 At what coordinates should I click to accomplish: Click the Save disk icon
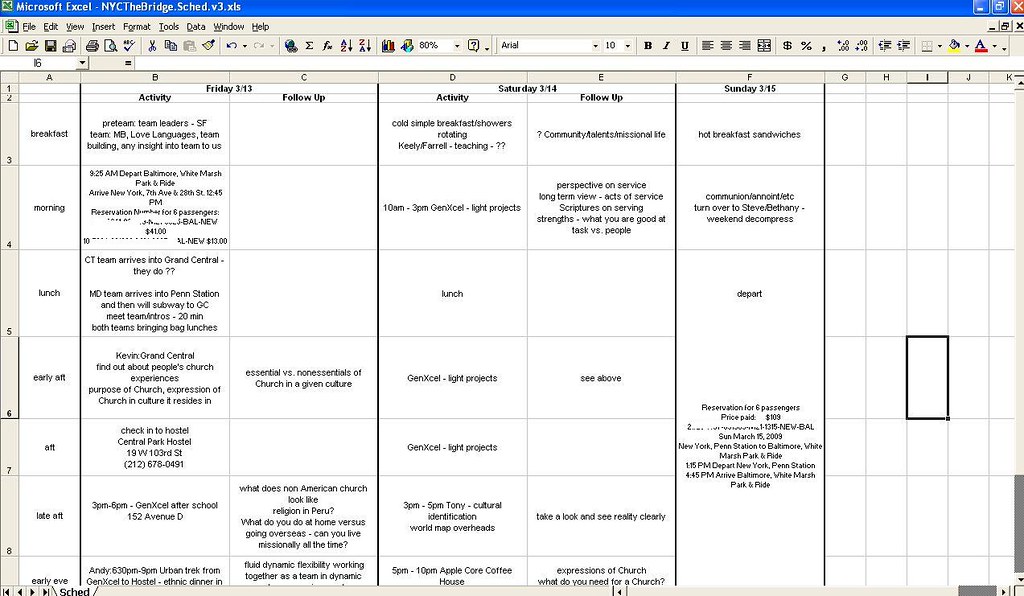click(x=50, y=46)
